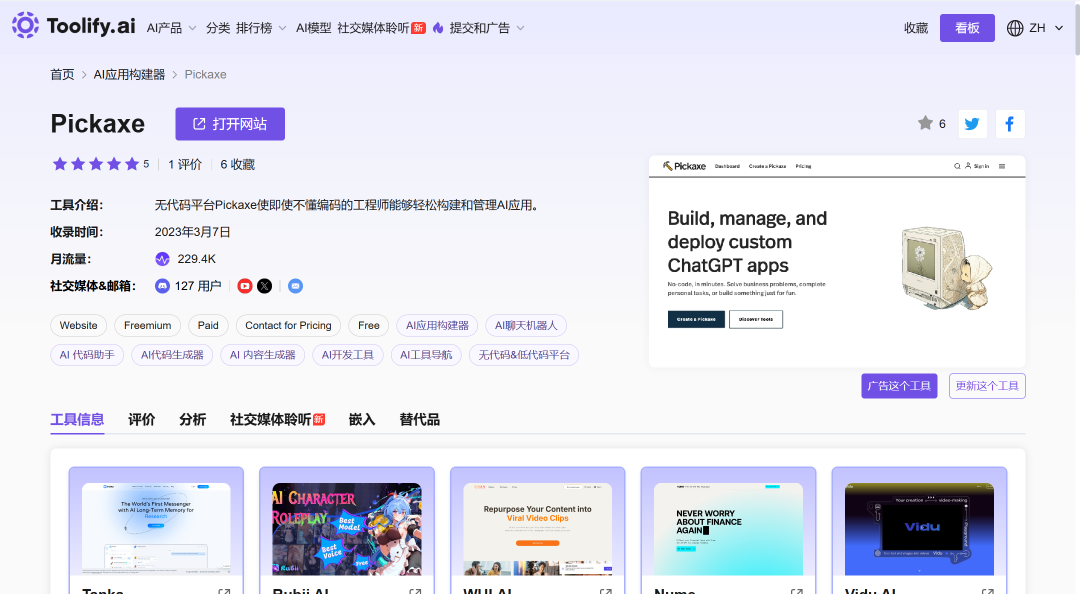1080x594 pixels.
Task: Click the Freemium tag
Action: click(x=147, y=325)
